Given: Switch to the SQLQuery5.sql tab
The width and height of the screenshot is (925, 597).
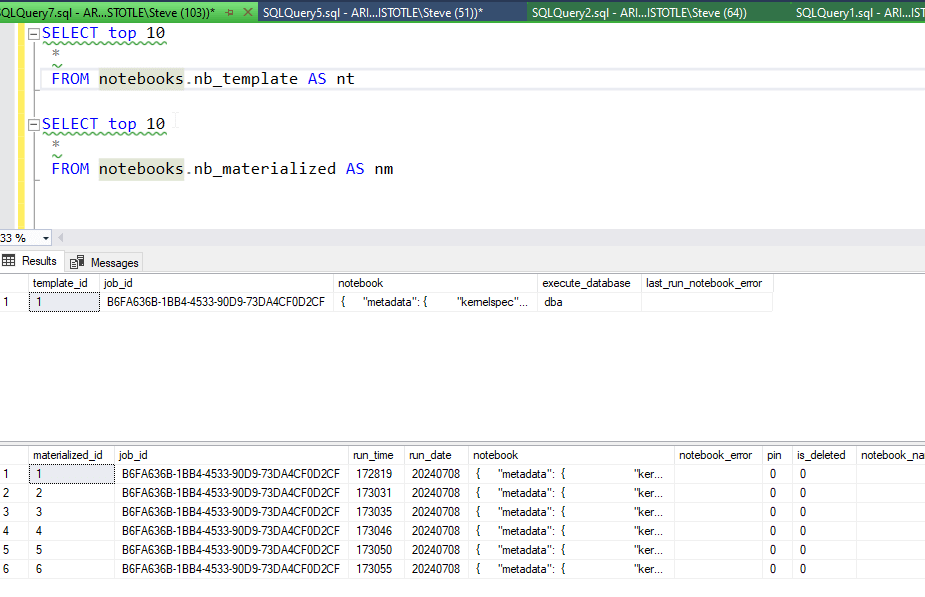Looking at the screenshot, I should (372, 12).
